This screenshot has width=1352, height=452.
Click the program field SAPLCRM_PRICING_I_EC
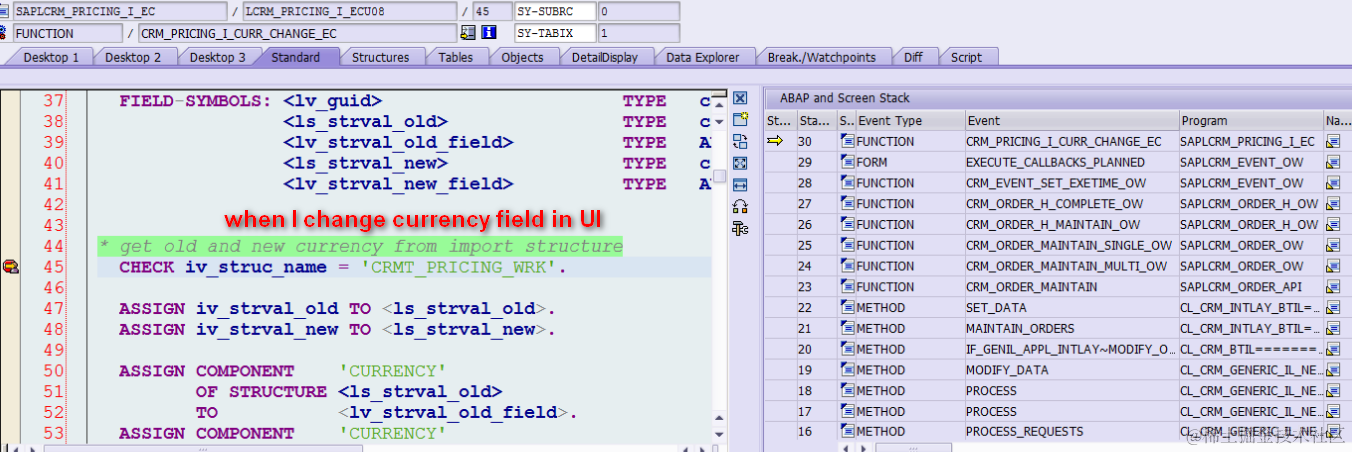(x=120, y=11)
